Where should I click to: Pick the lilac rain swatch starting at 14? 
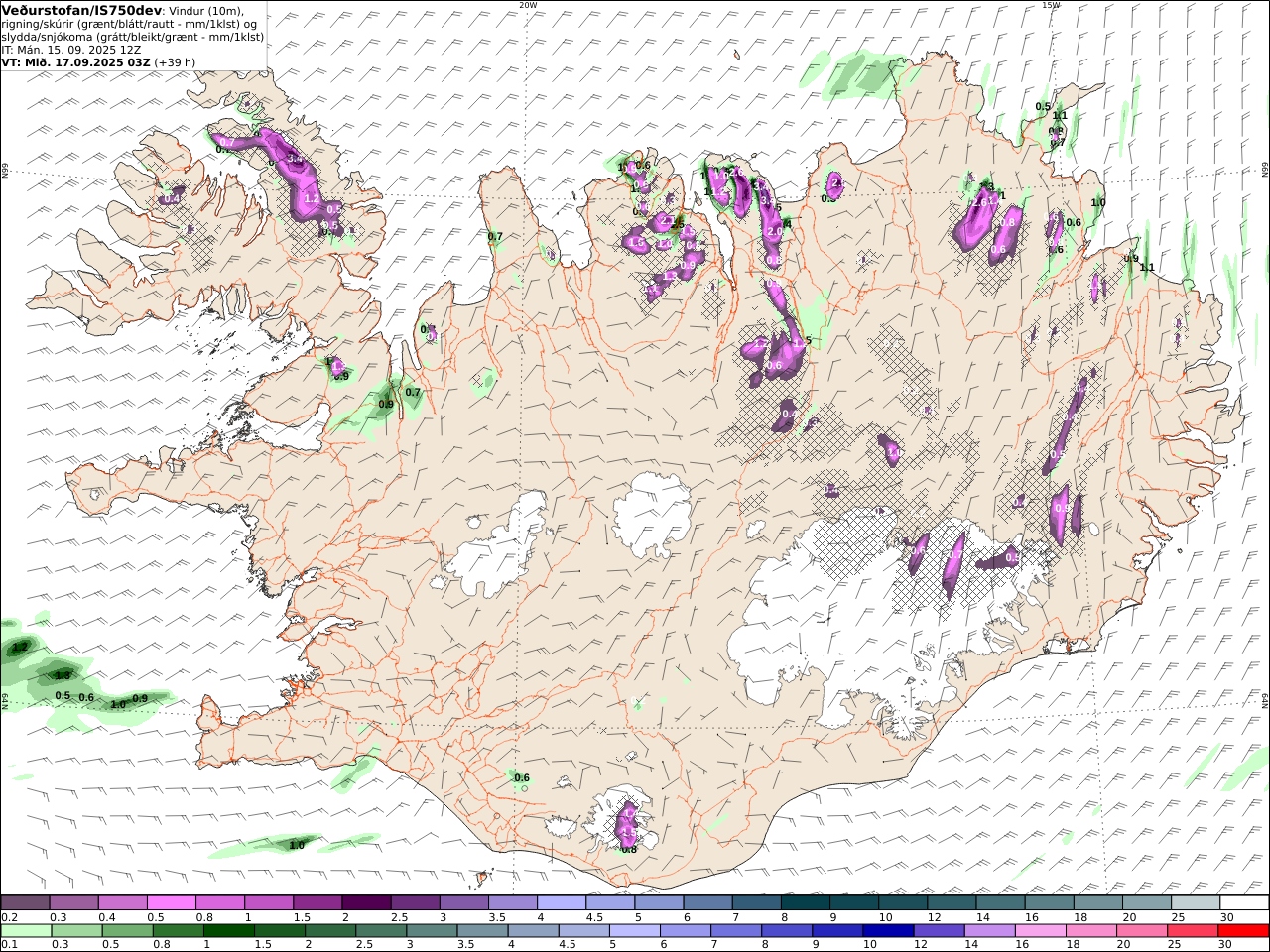pyautogui.click(x=989, y=930)
